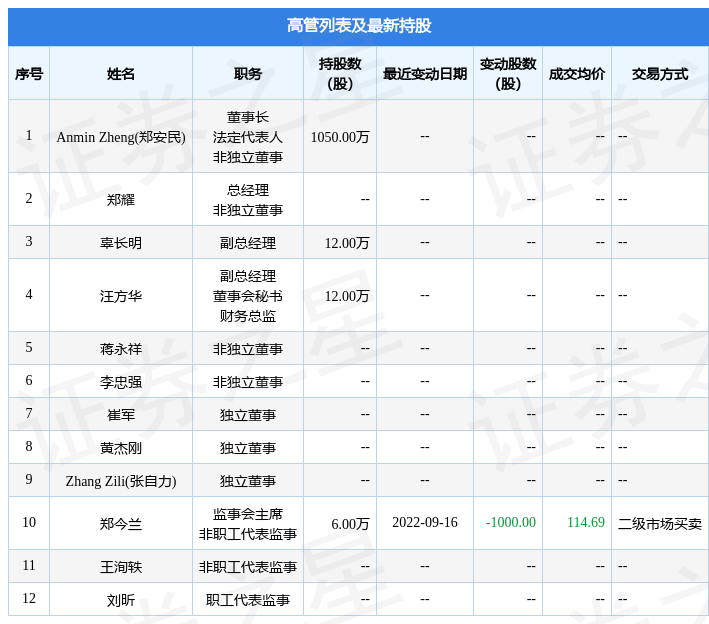Select the name 郑今兰

click(121, 524)
